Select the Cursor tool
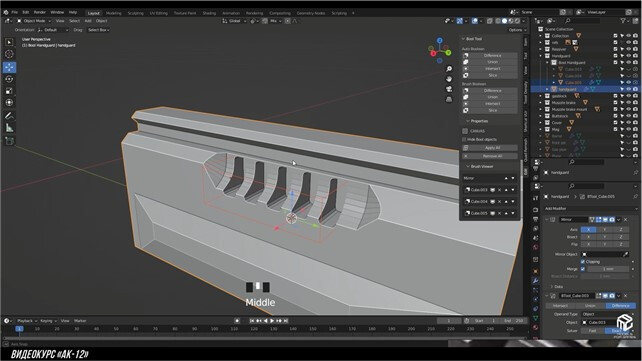The width and height of the screenshot is (642, 361). [x=9, y=54]
